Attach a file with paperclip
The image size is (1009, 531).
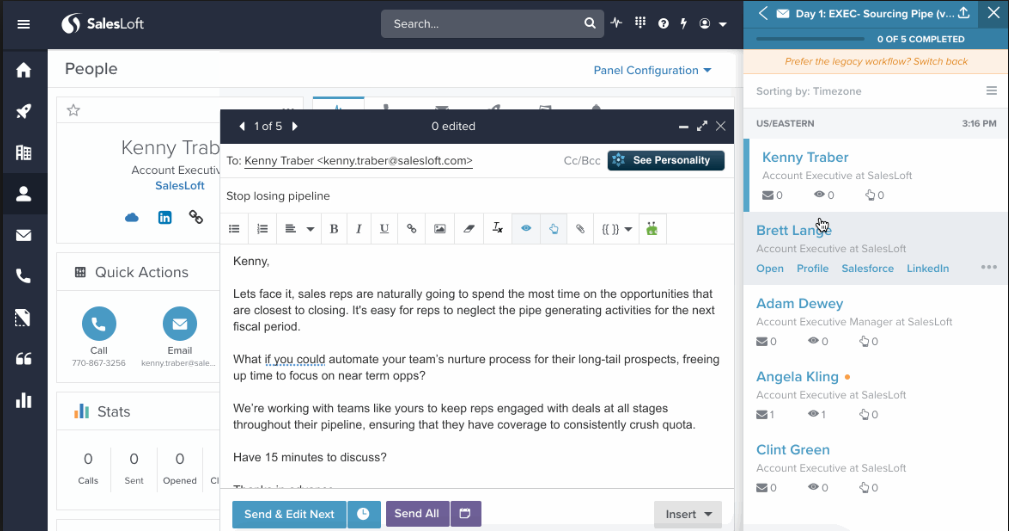coord(580,228)
